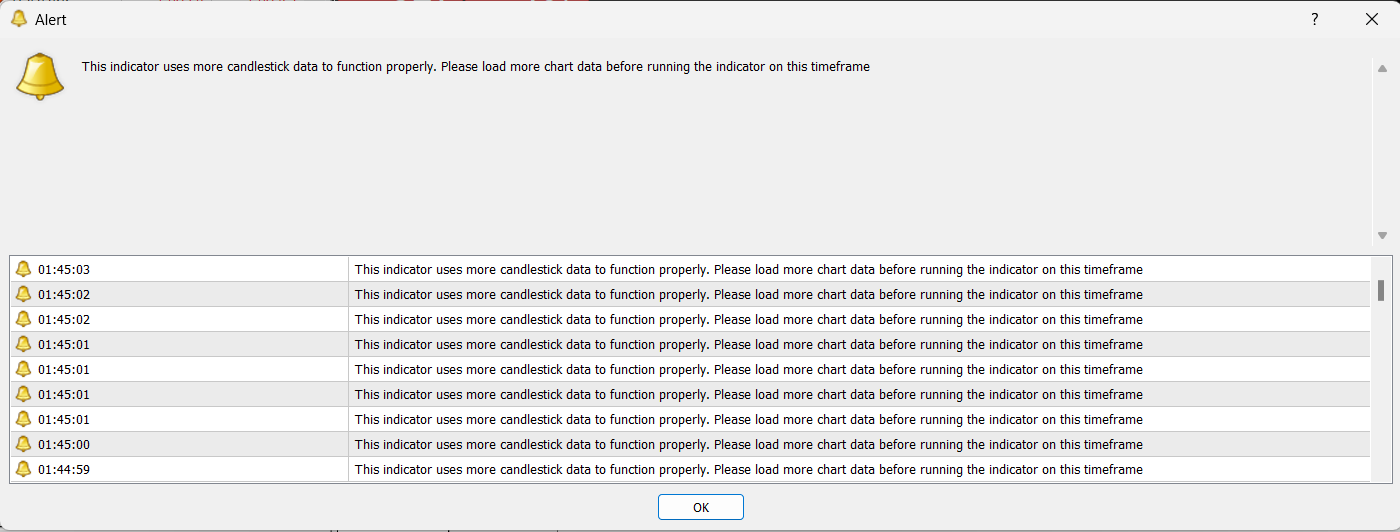The image size is (1400, 532).
Task: Select the 01:45:03 timestamp cell
Action: [x=64, y=269]
